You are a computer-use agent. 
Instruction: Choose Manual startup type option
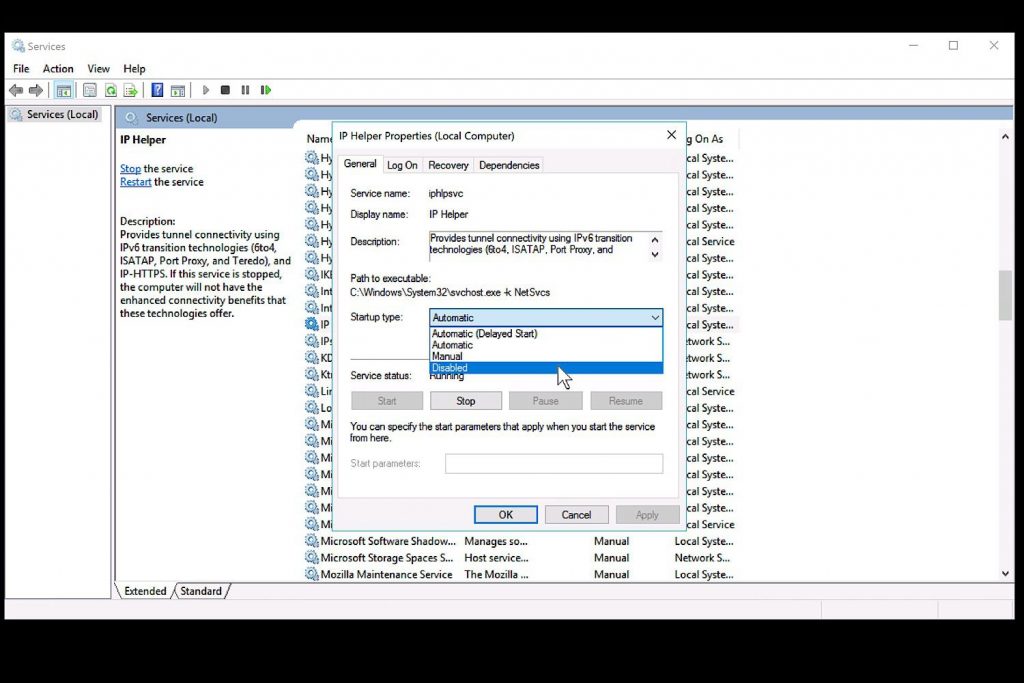447,356
